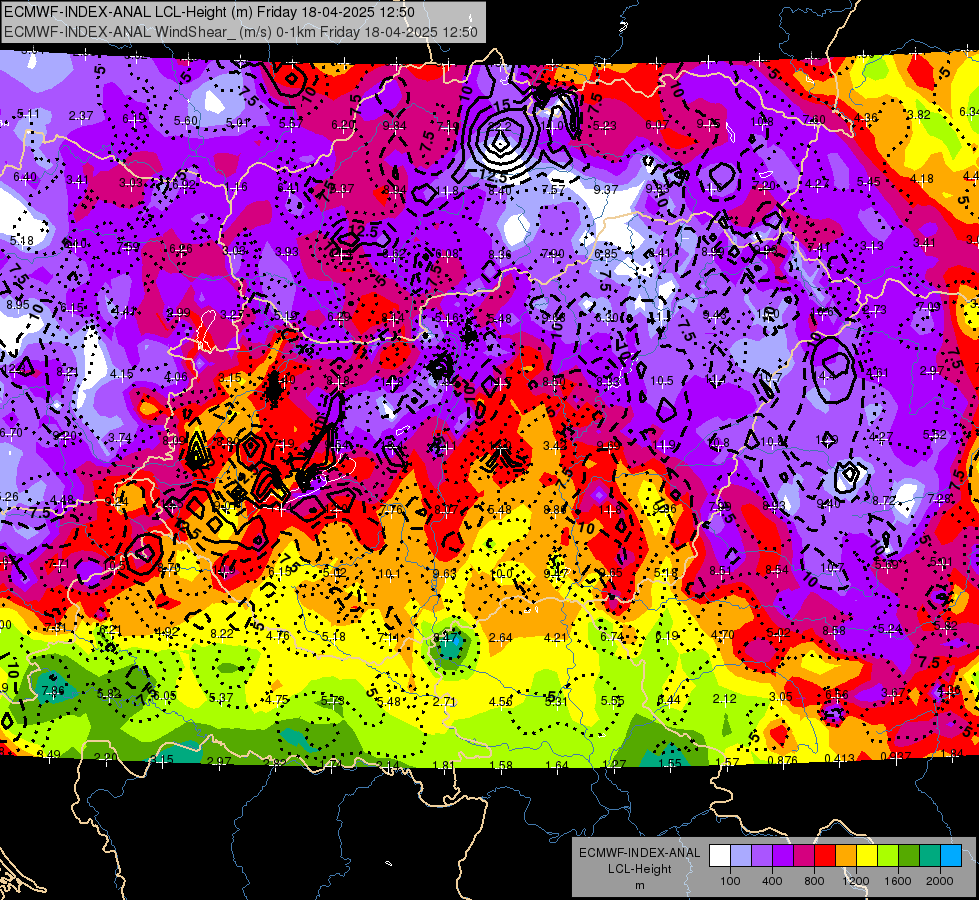Click legend scale label 2000

click(x=940, y=881)
